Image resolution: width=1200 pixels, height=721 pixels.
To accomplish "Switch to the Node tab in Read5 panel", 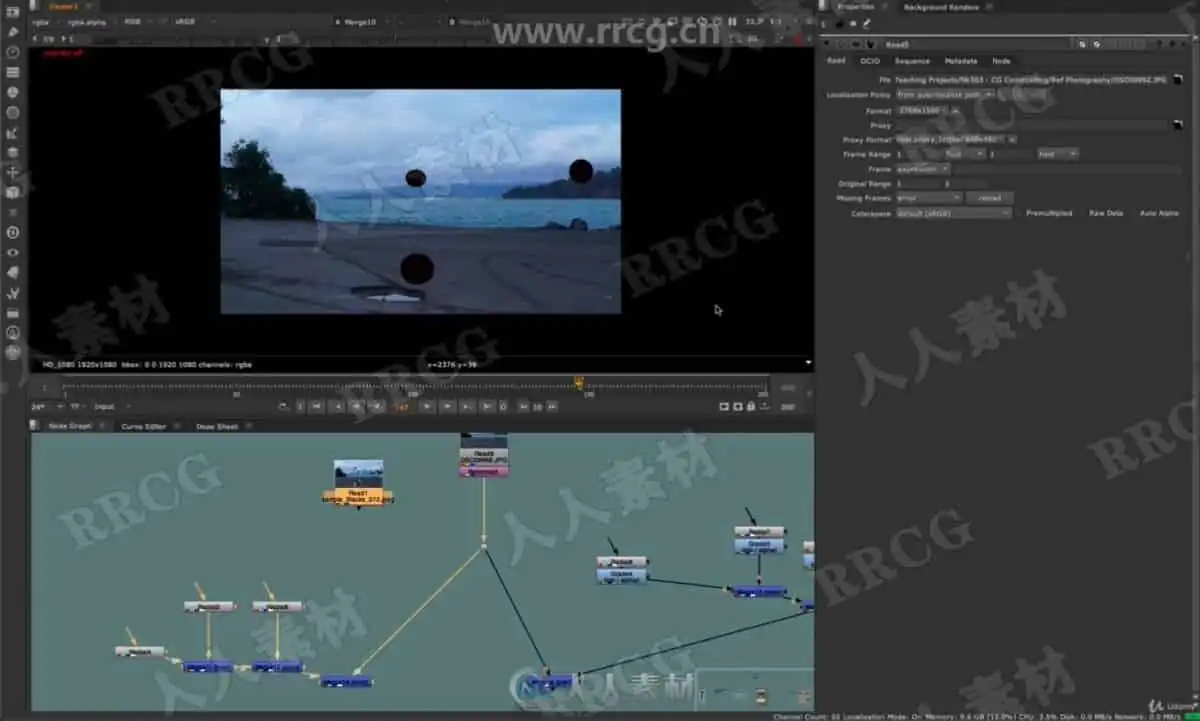I will (1001, 61).
